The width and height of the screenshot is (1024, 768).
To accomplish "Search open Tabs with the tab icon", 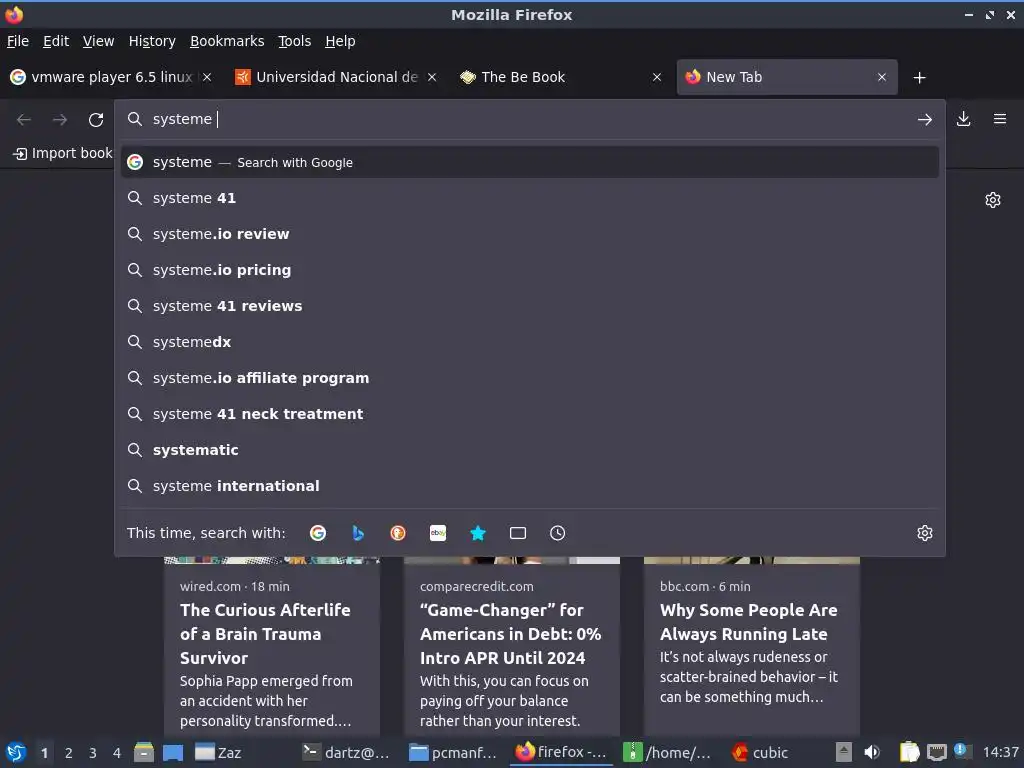I will coord(518,533).
